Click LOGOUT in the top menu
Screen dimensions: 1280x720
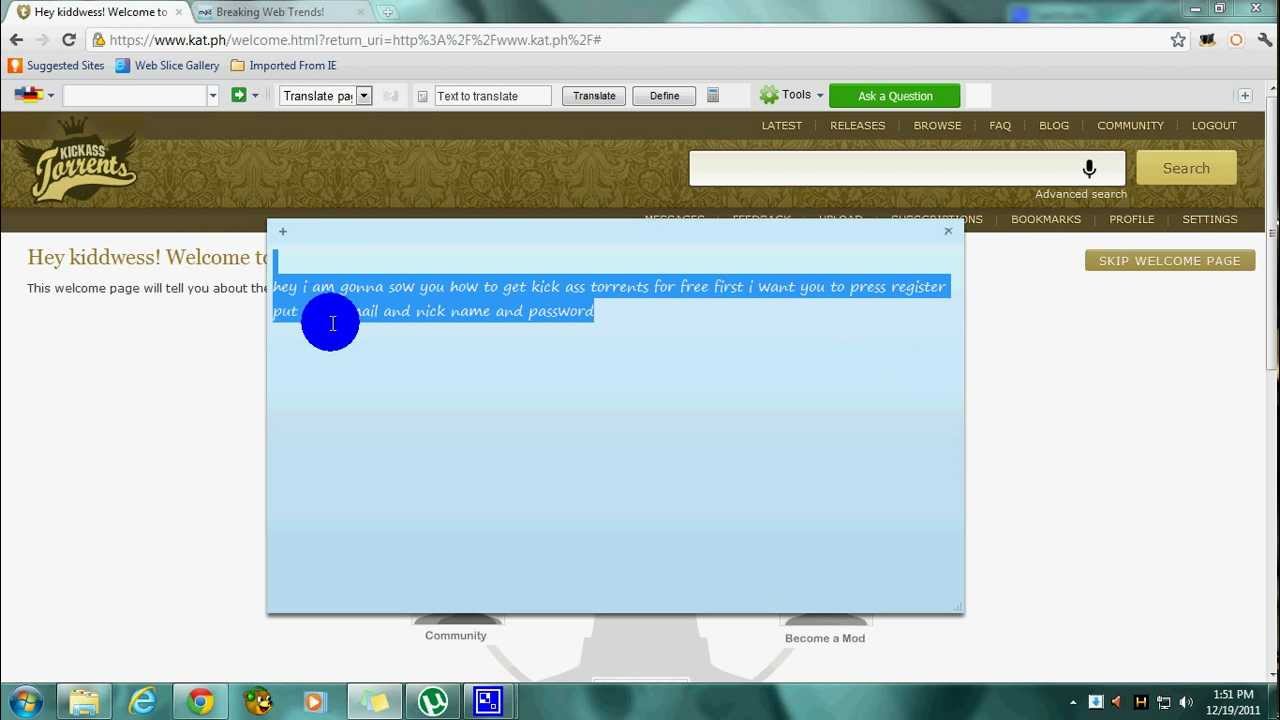(1214, 126)
